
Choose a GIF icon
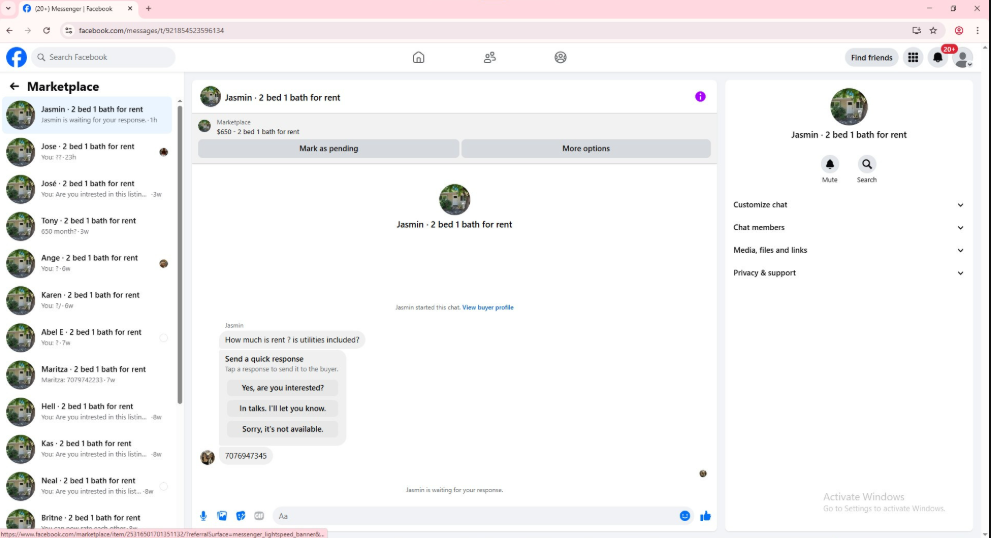[x=259, y=516]
